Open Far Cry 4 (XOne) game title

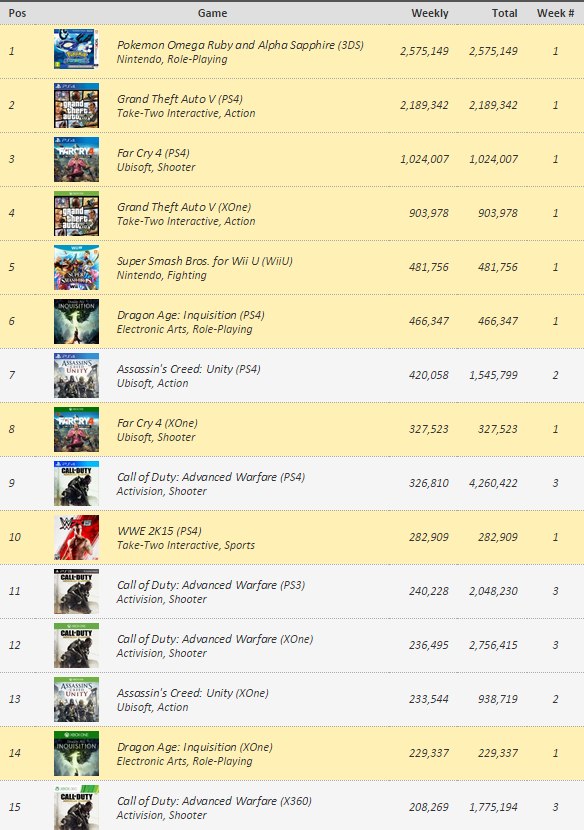157,423
